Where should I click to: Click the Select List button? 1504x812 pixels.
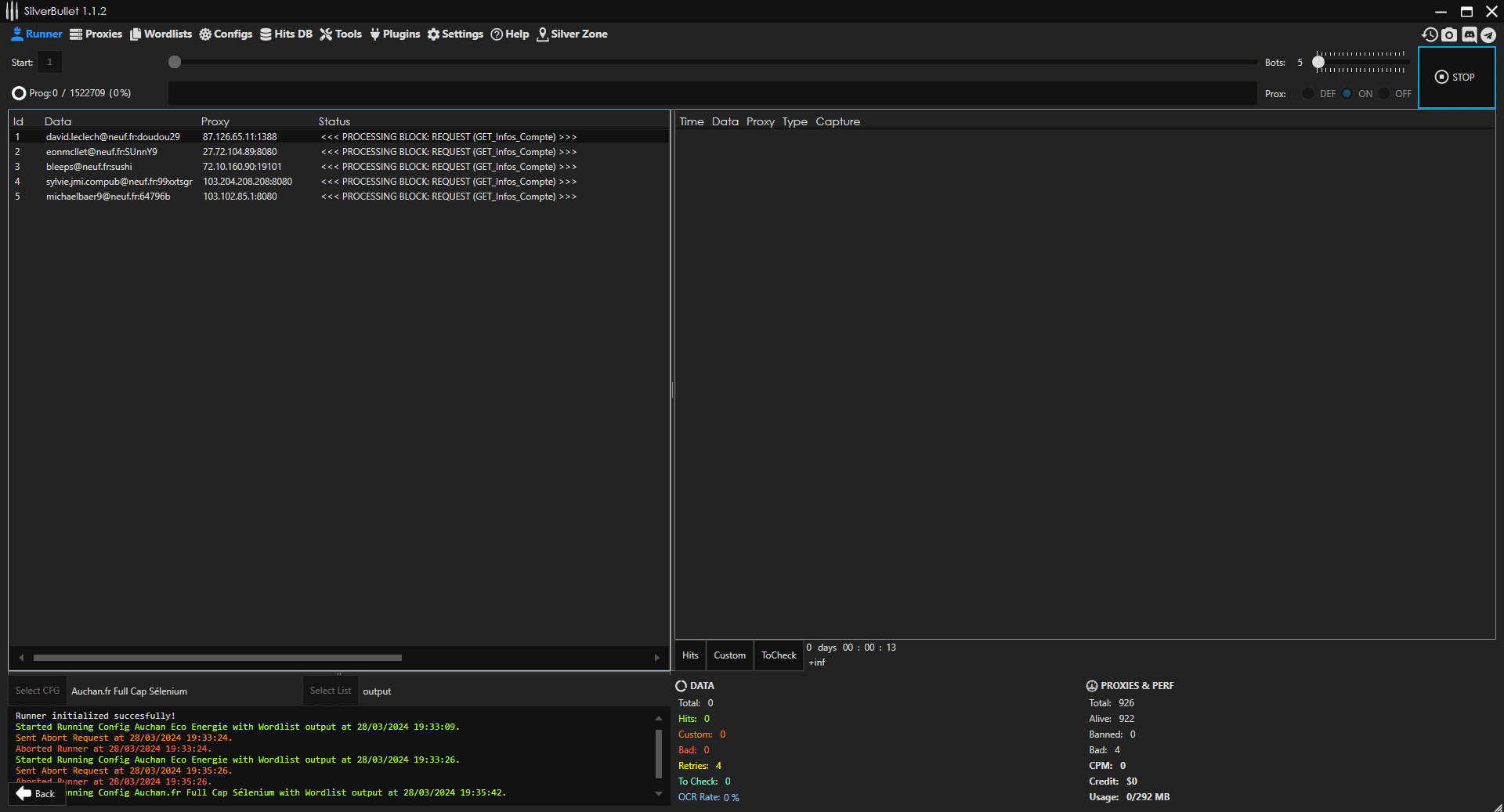tap(330, 691)
